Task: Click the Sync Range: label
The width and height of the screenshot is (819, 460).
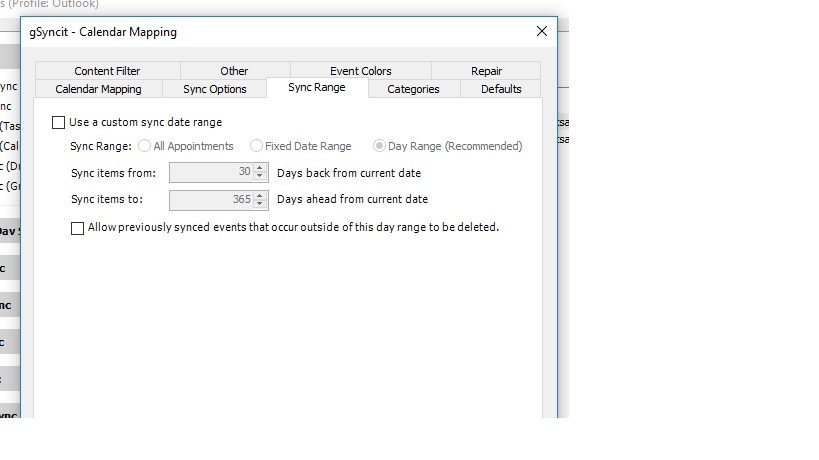Action: point(101,146)
